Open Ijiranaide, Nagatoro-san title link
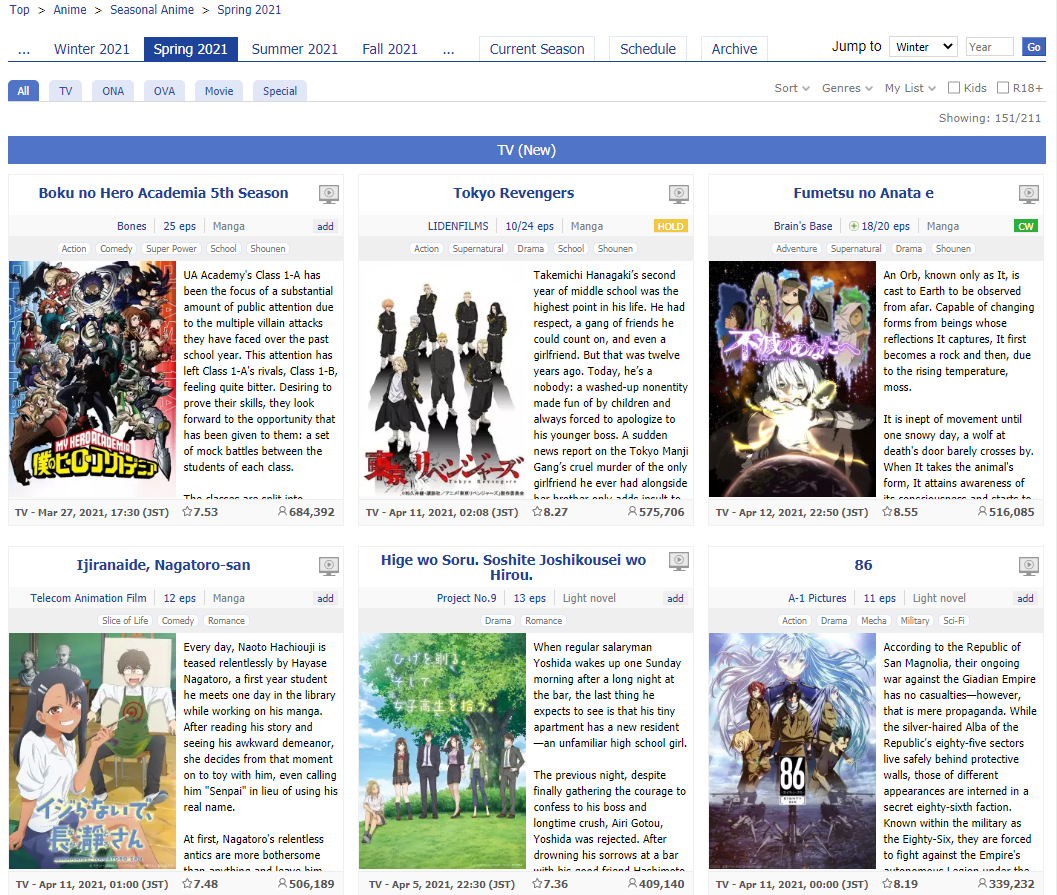This screenshot has width=1057, height=895. tap(163, 565)
